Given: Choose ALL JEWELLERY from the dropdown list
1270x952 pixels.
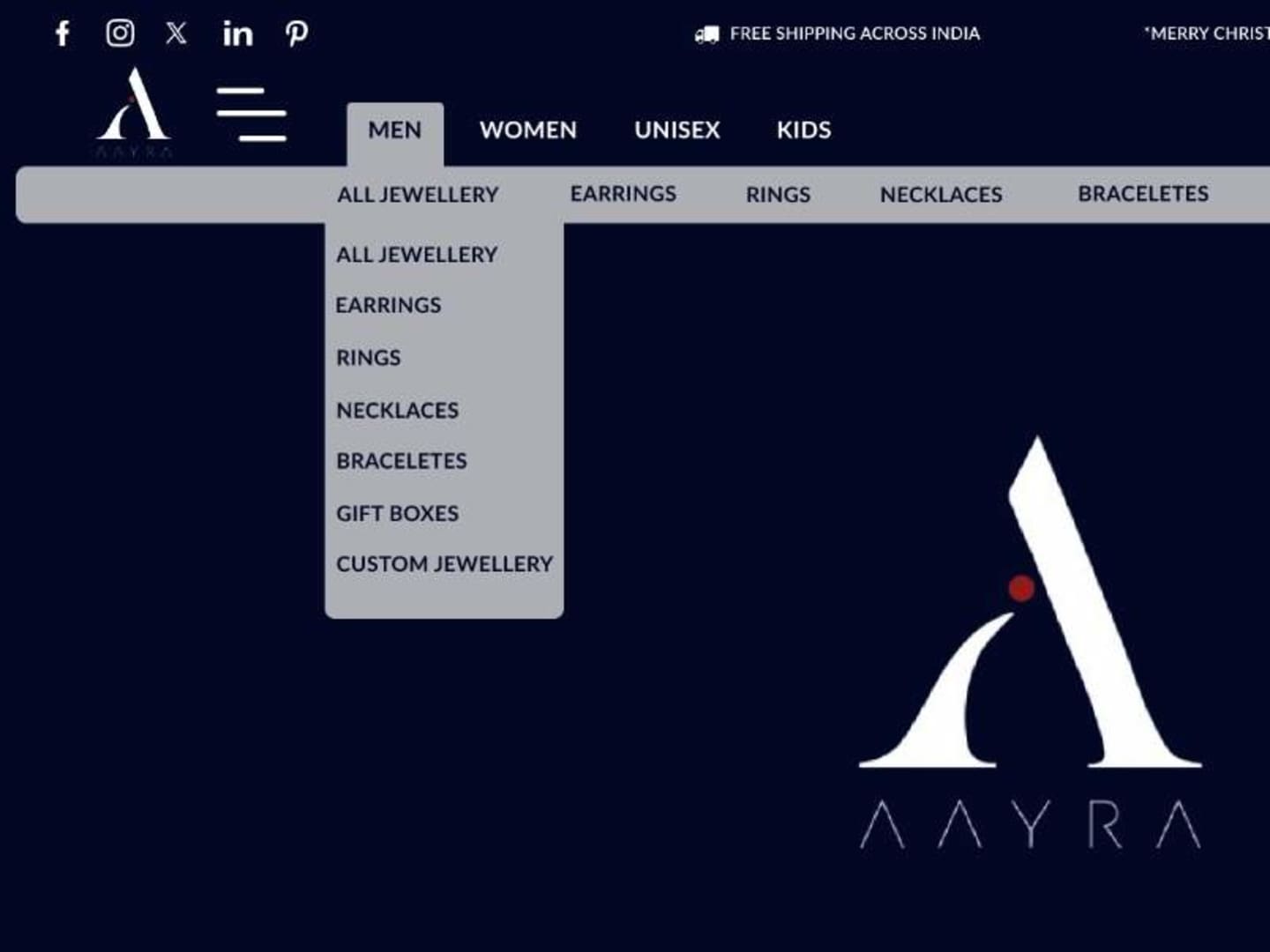Looking at the screenshot, I should (x=417, y=255).
